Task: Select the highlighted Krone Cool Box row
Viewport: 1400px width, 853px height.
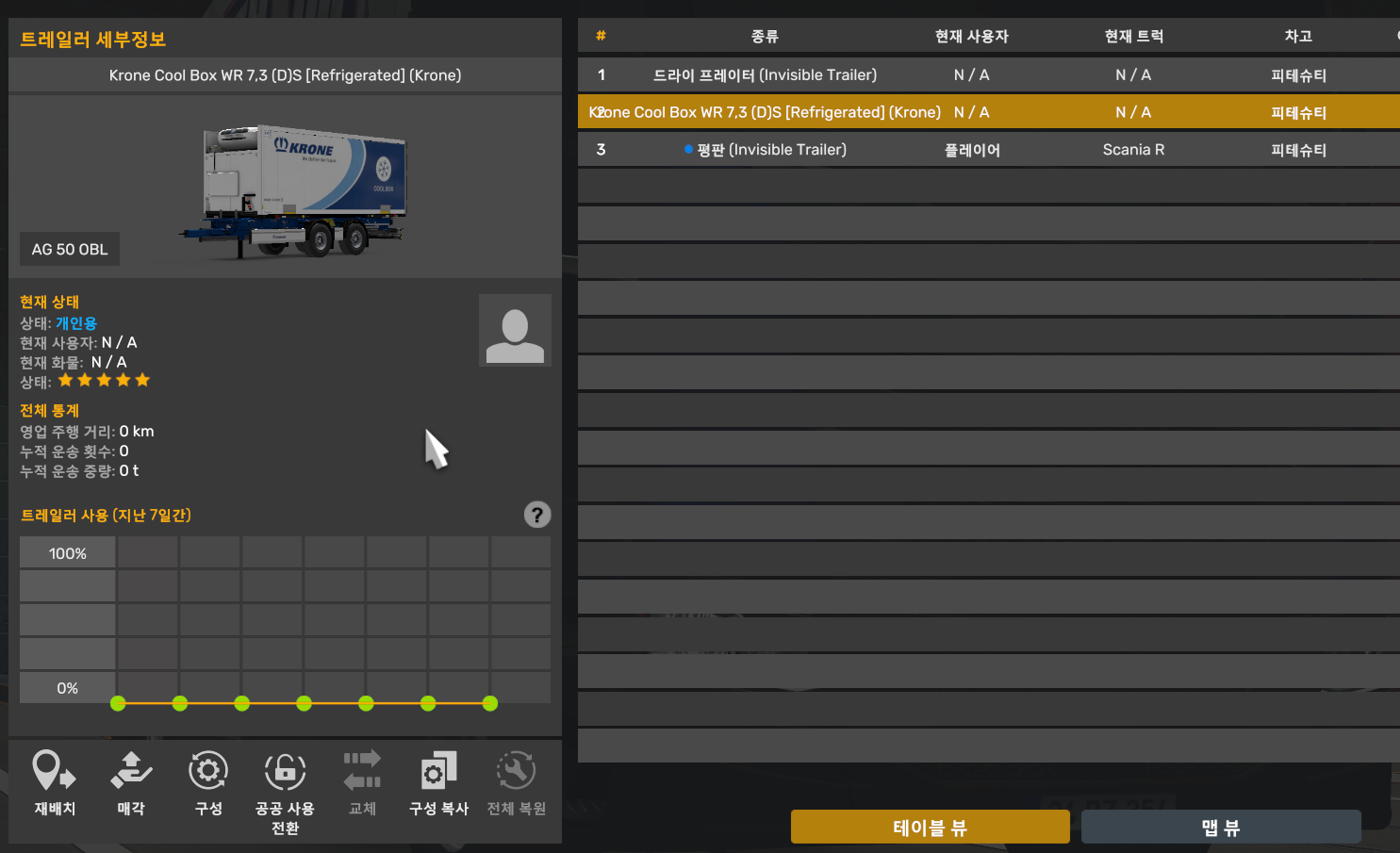Action: coord(989,112)
